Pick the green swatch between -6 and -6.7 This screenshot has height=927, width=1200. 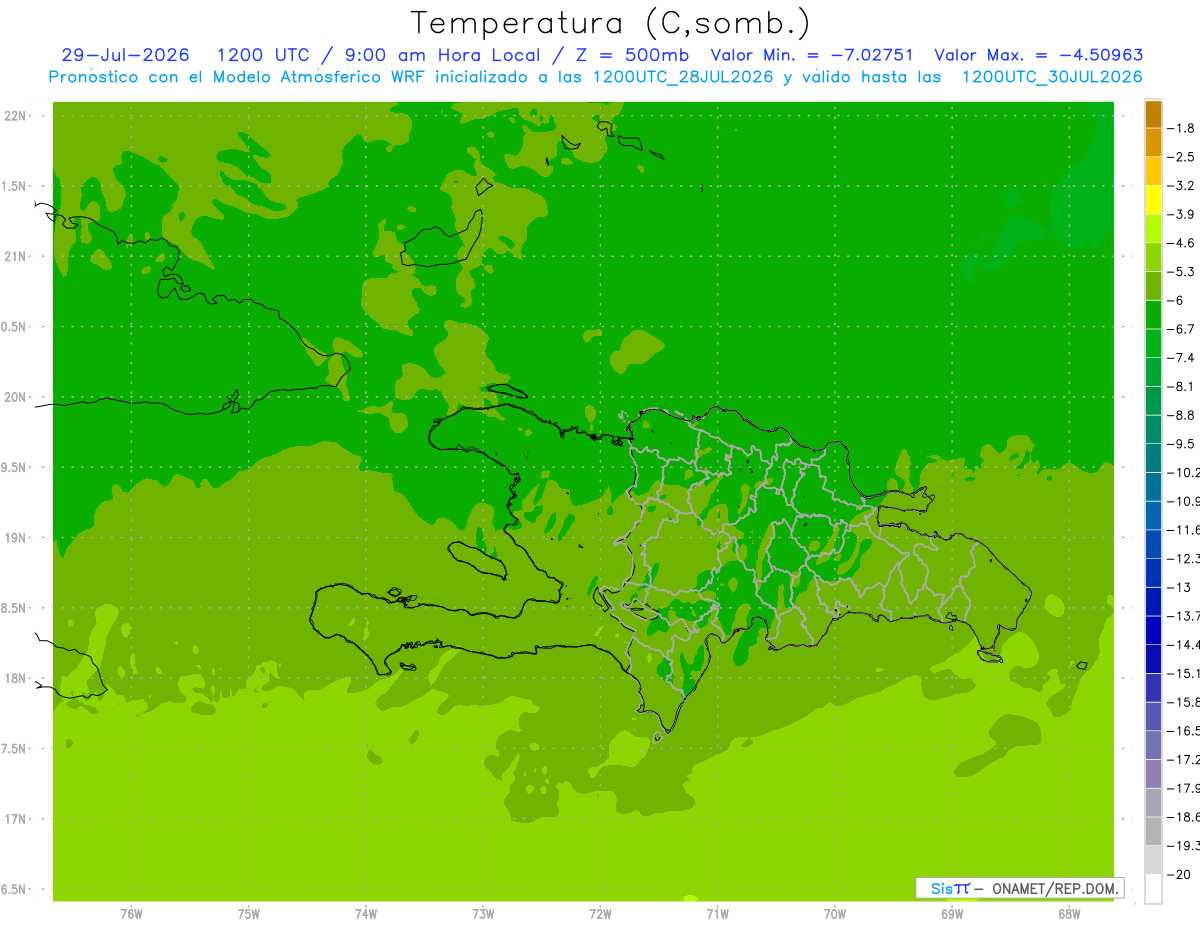pyautogui.click(x=1153, y=315)
